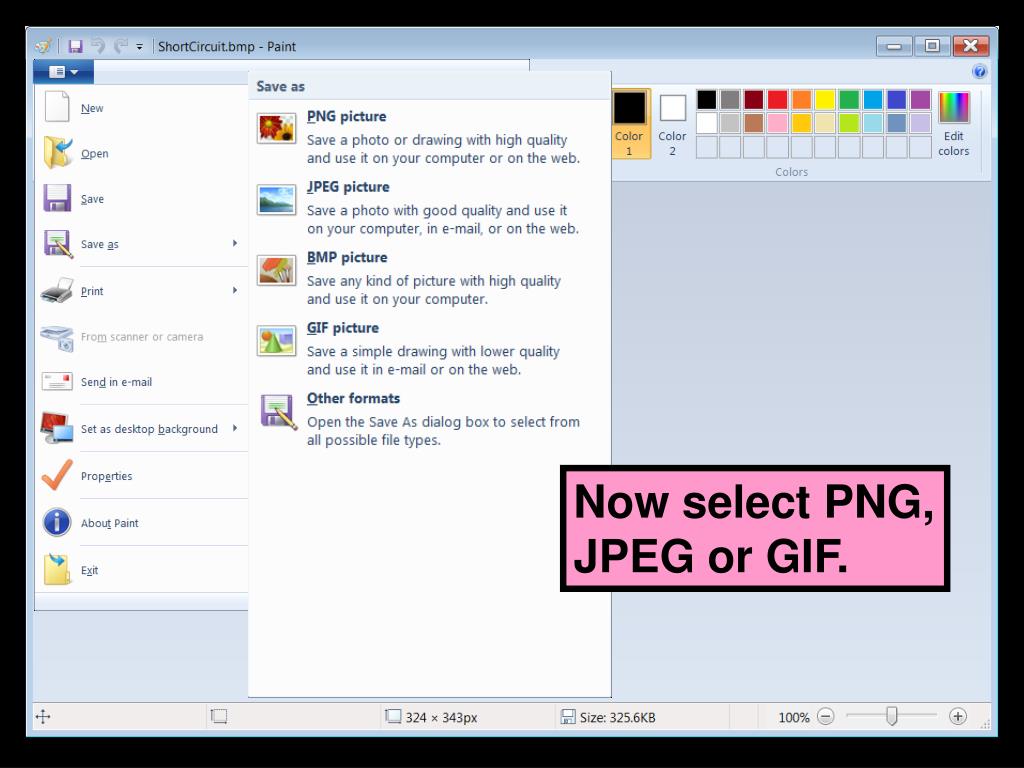This screenshot has height=768, width=1024.
Task: Open Other formats save dialog
Action: (x=430, y=419)
